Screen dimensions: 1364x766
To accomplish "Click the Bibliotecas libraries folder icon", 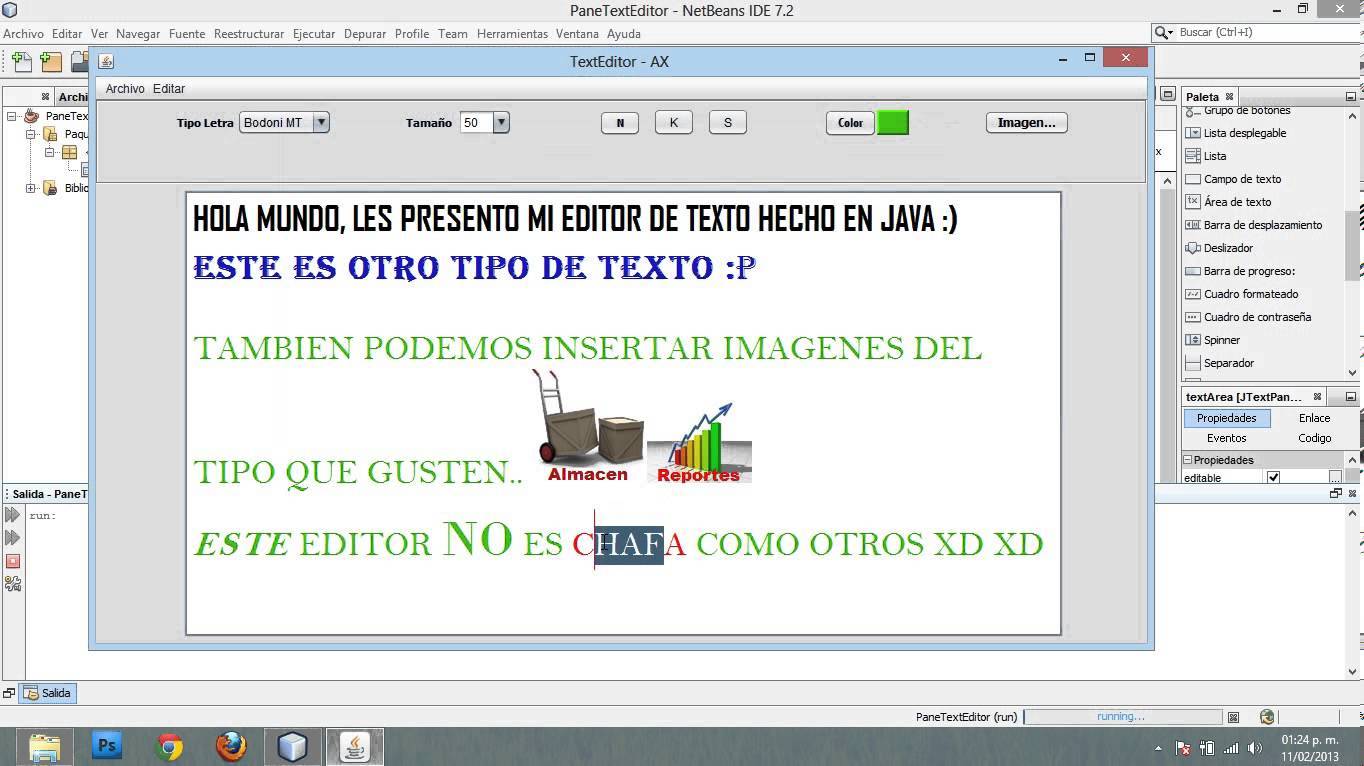I will pyautogui.click(x=51, y=188).
